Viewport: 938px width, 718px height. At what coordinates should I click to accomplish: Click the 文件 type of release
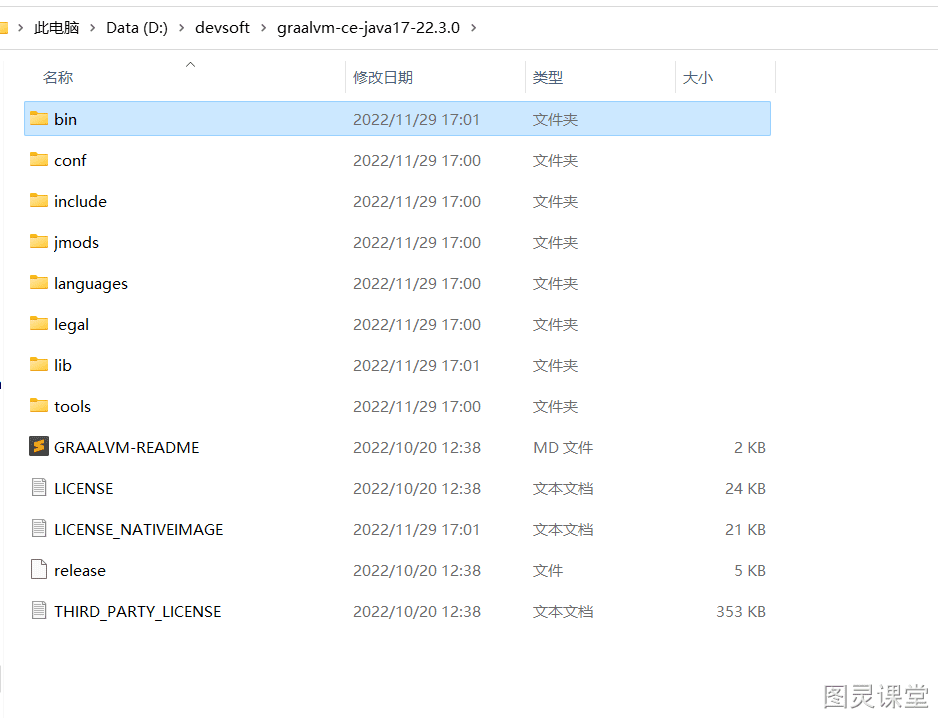[x=548, y=570]
